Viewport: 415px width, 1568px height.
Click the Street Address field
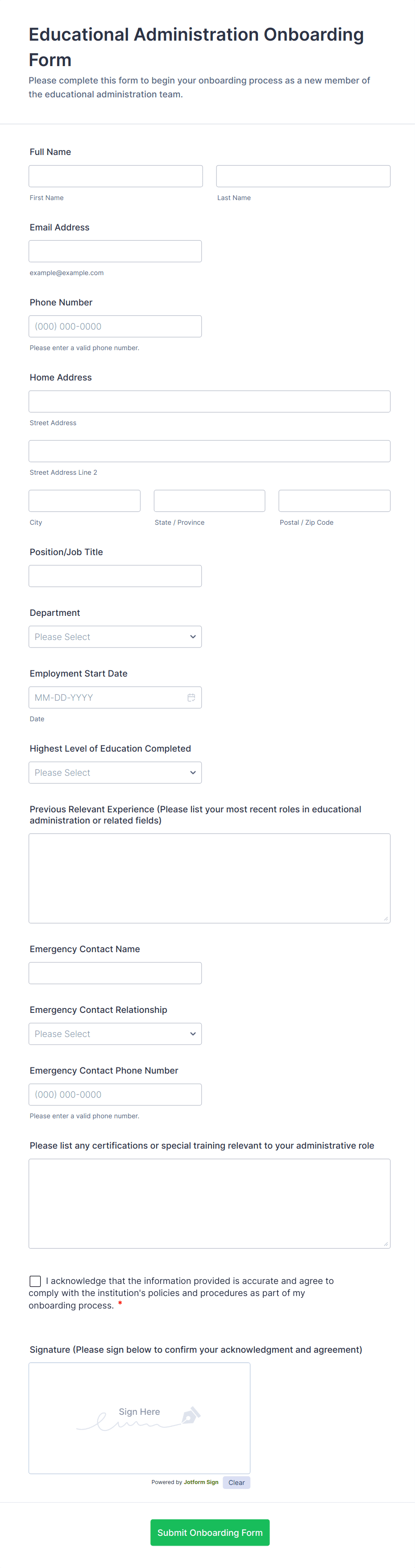(209, 401)
